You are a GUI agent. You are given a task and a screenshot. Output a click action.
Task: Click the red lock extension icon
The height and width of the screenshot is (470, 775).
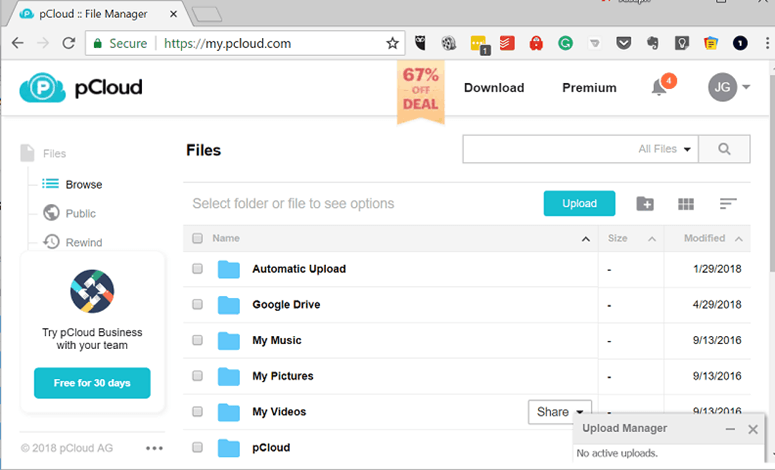point(536,43)
